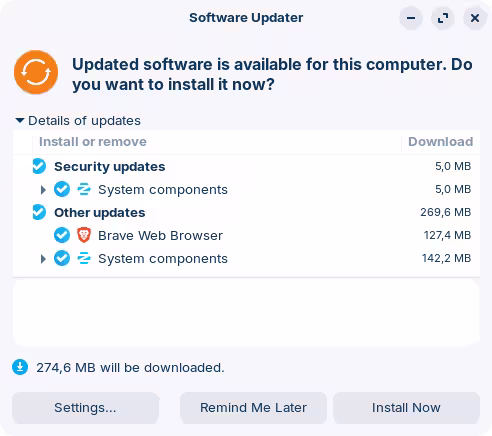The image size is (492, 436).
Task: Click the Brave Web Browser lion icon
Action: (84, 235)
